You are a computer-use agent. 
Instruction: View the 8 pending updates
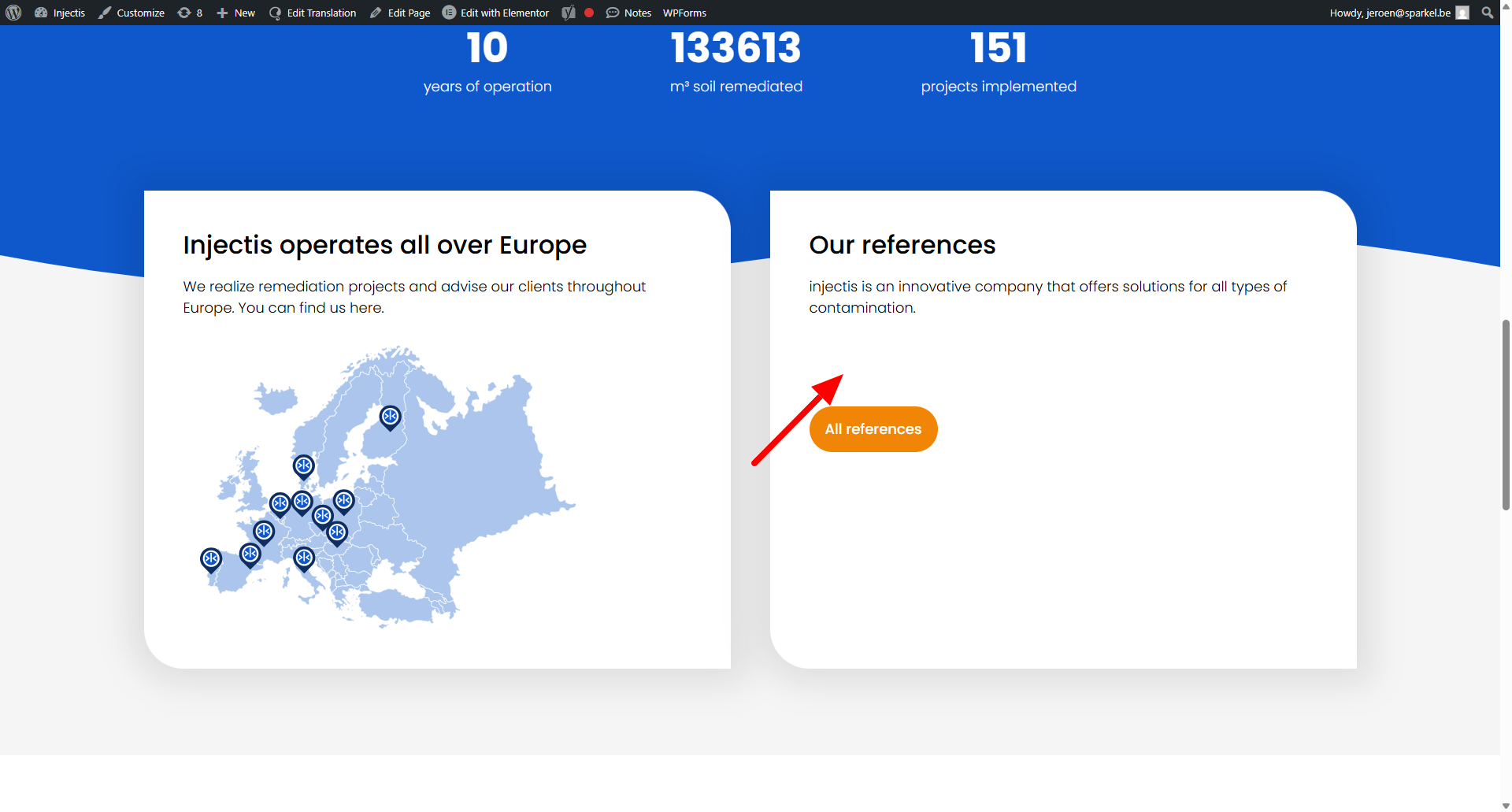[190, 13]
